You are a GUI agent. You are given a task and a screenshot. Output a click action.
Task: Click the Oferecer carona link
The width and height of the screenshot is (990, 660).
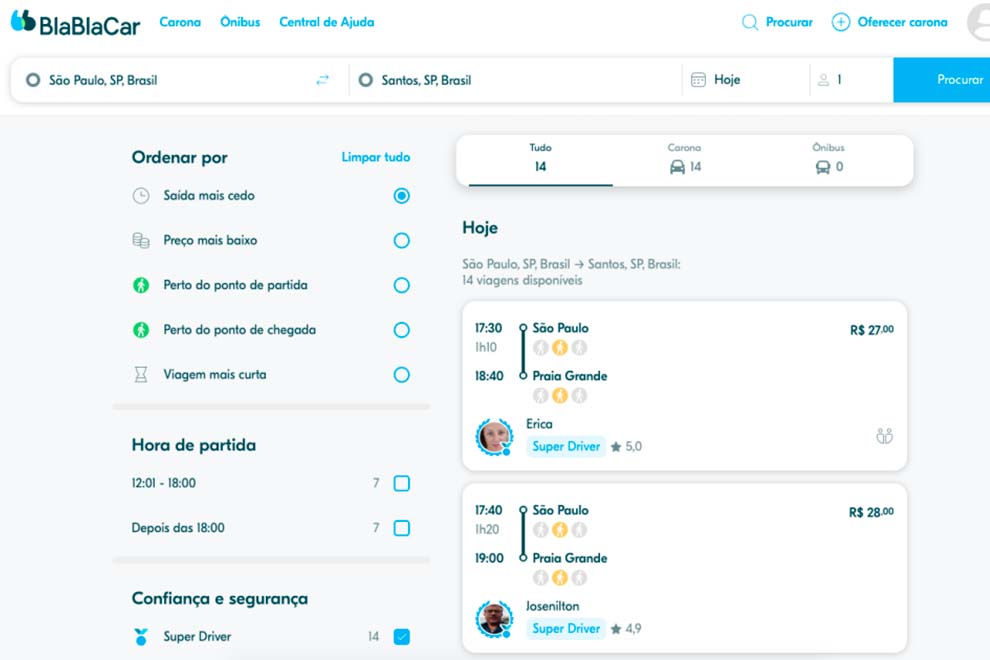point(902,22)
